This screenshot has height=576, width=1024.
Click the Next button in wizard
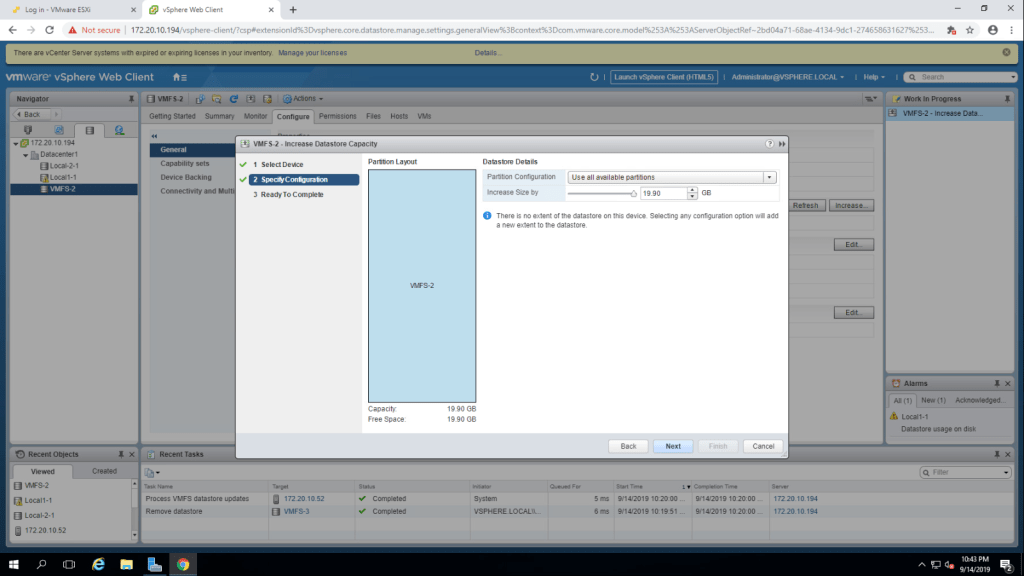coord(673,446)
